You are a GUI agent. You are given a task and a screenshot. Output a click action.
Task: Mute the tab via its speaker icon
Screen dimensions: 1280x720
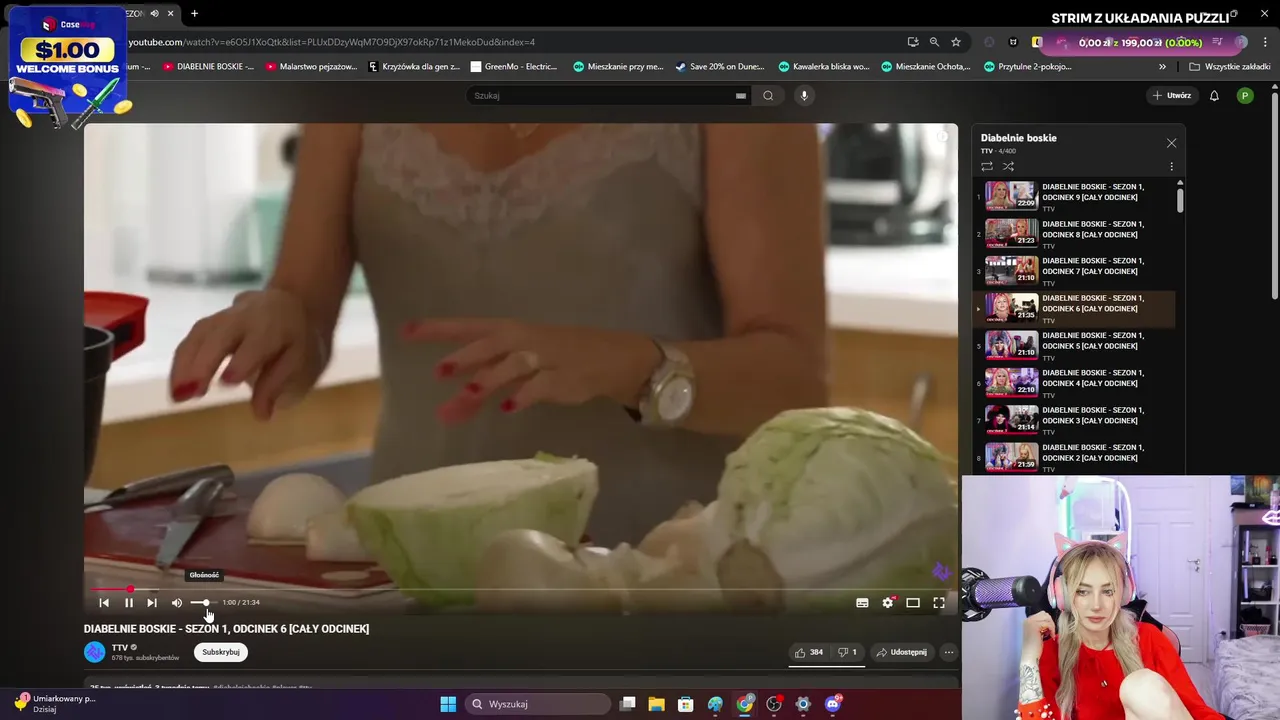click(154, 14)
